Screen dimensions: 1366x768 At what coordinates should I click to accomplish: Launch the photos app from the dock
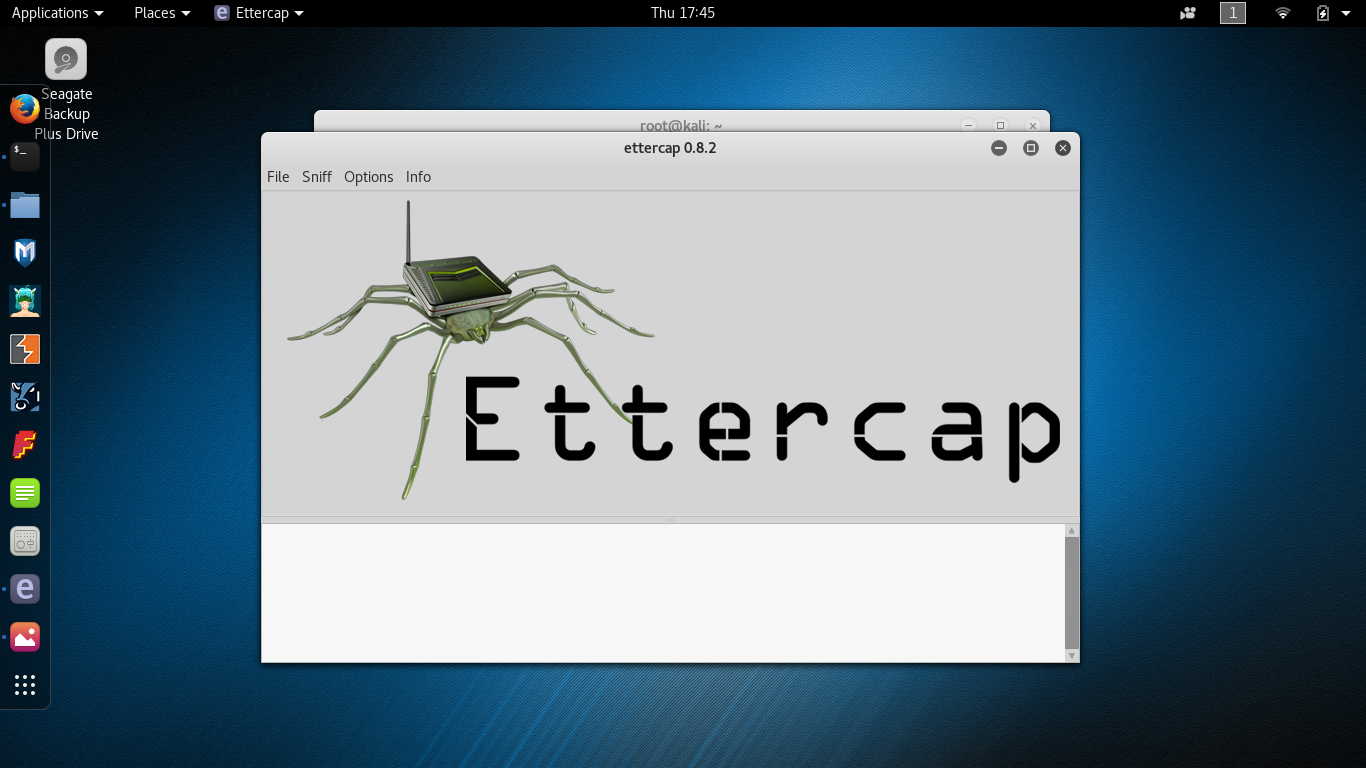25,637
